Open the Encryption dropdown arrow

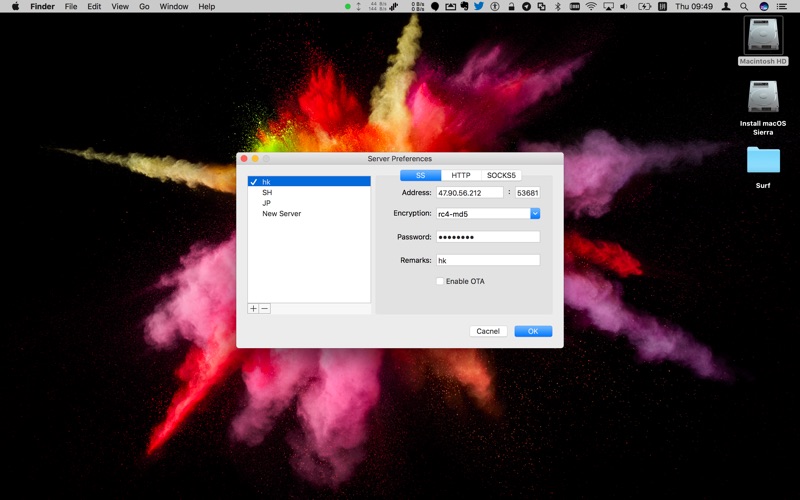(x=535, y=213)
